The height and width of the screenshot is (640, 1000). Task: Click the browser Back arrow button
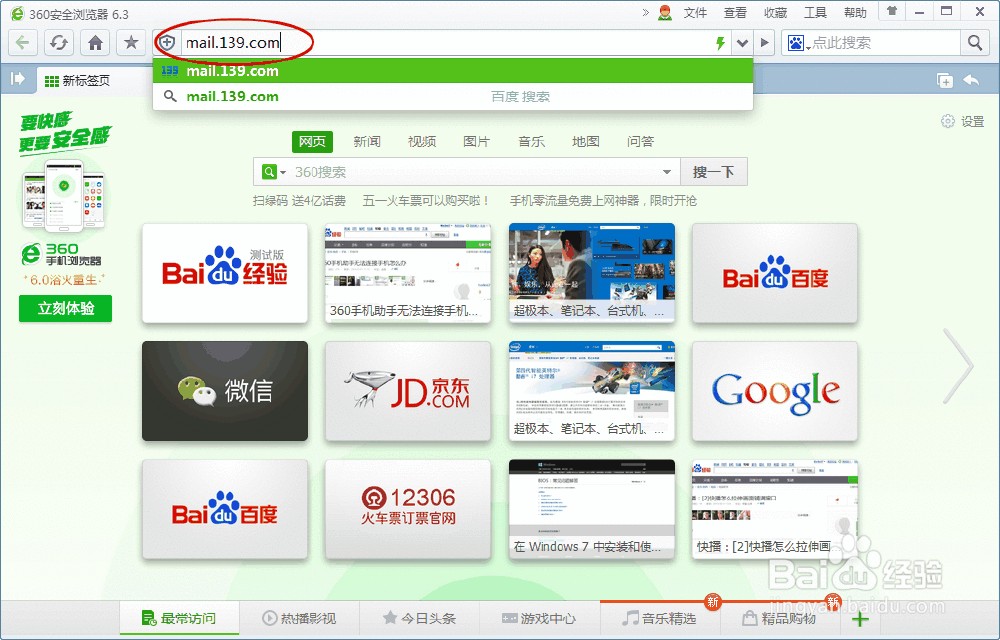tap(23, 43)
